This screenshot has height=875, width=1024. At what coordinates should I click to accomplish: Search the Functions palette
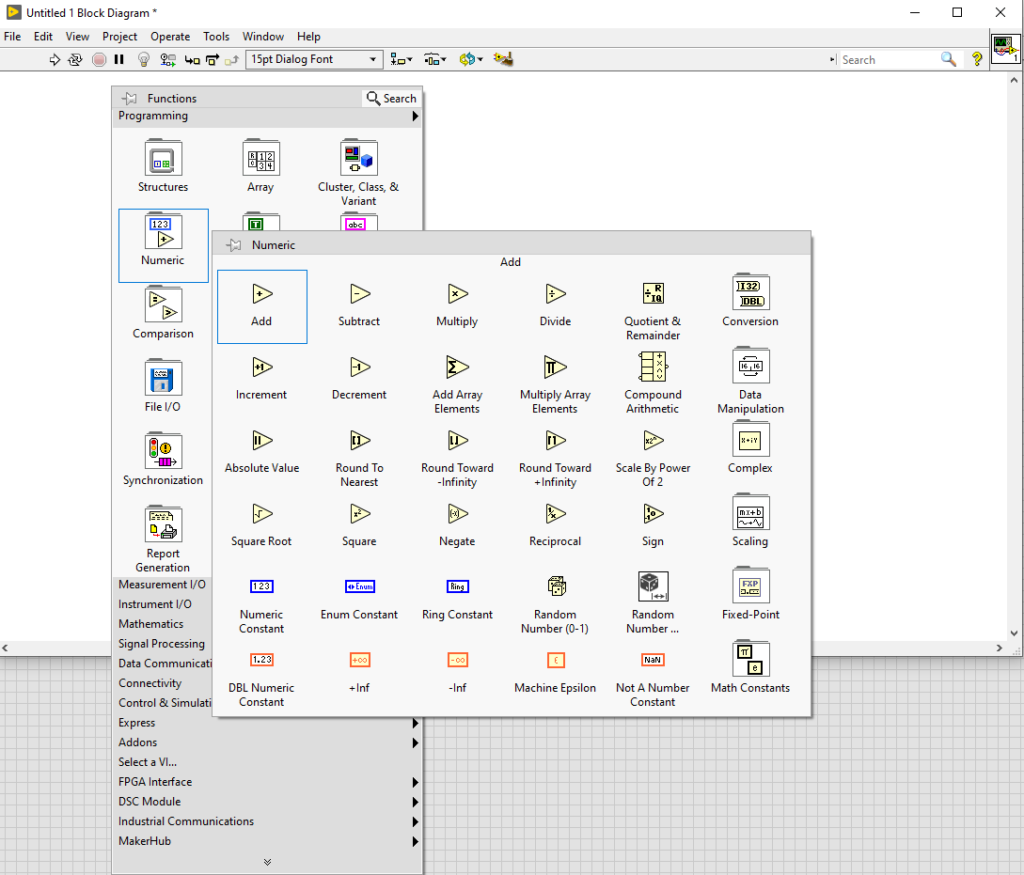coord(391,99)
